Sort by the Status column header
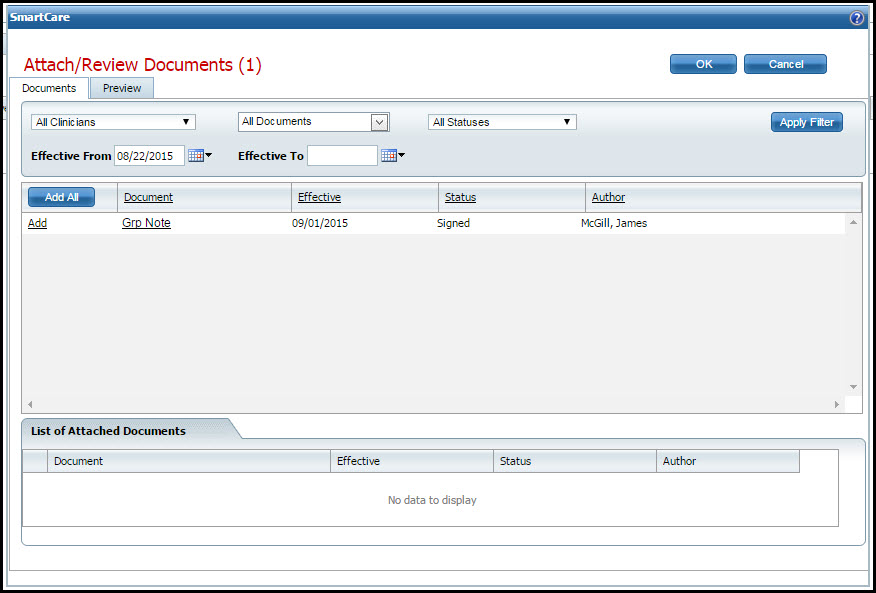This screenshot has width=876, height=593. 460,197
